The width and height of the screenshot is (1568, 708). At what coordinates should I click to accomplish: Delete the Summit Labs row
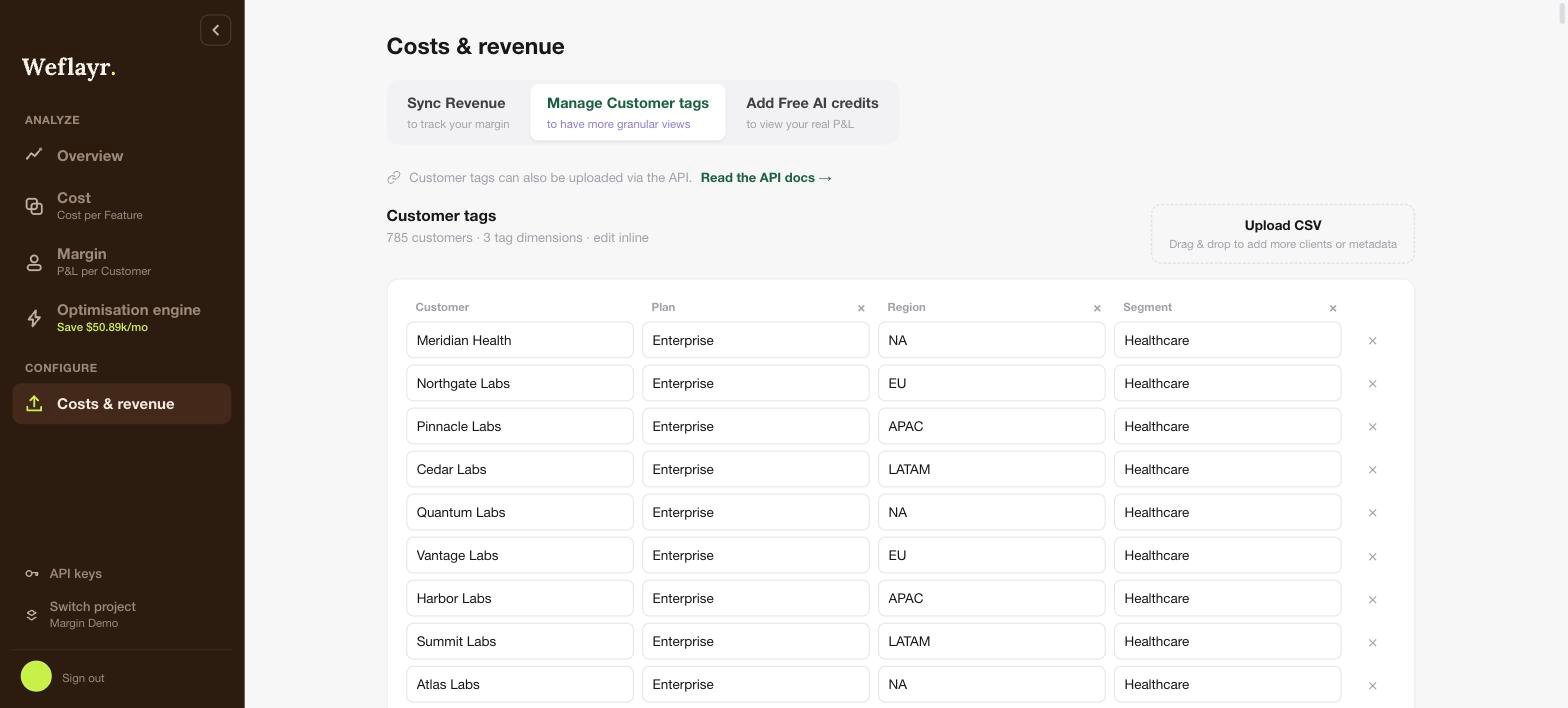[x=1372, y=642]
